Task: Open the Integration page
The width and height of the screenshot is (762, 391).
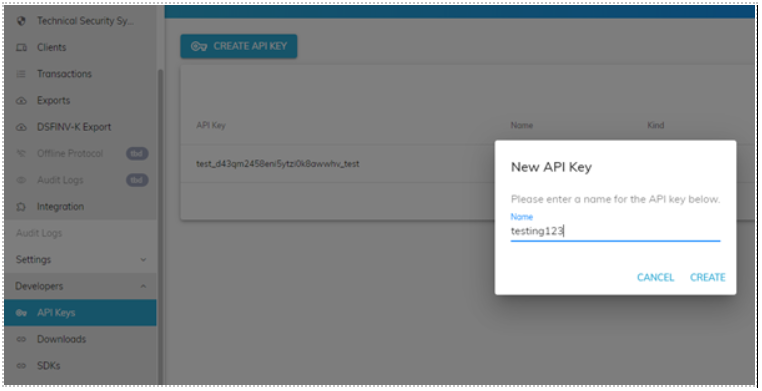Action: (80, 206)
